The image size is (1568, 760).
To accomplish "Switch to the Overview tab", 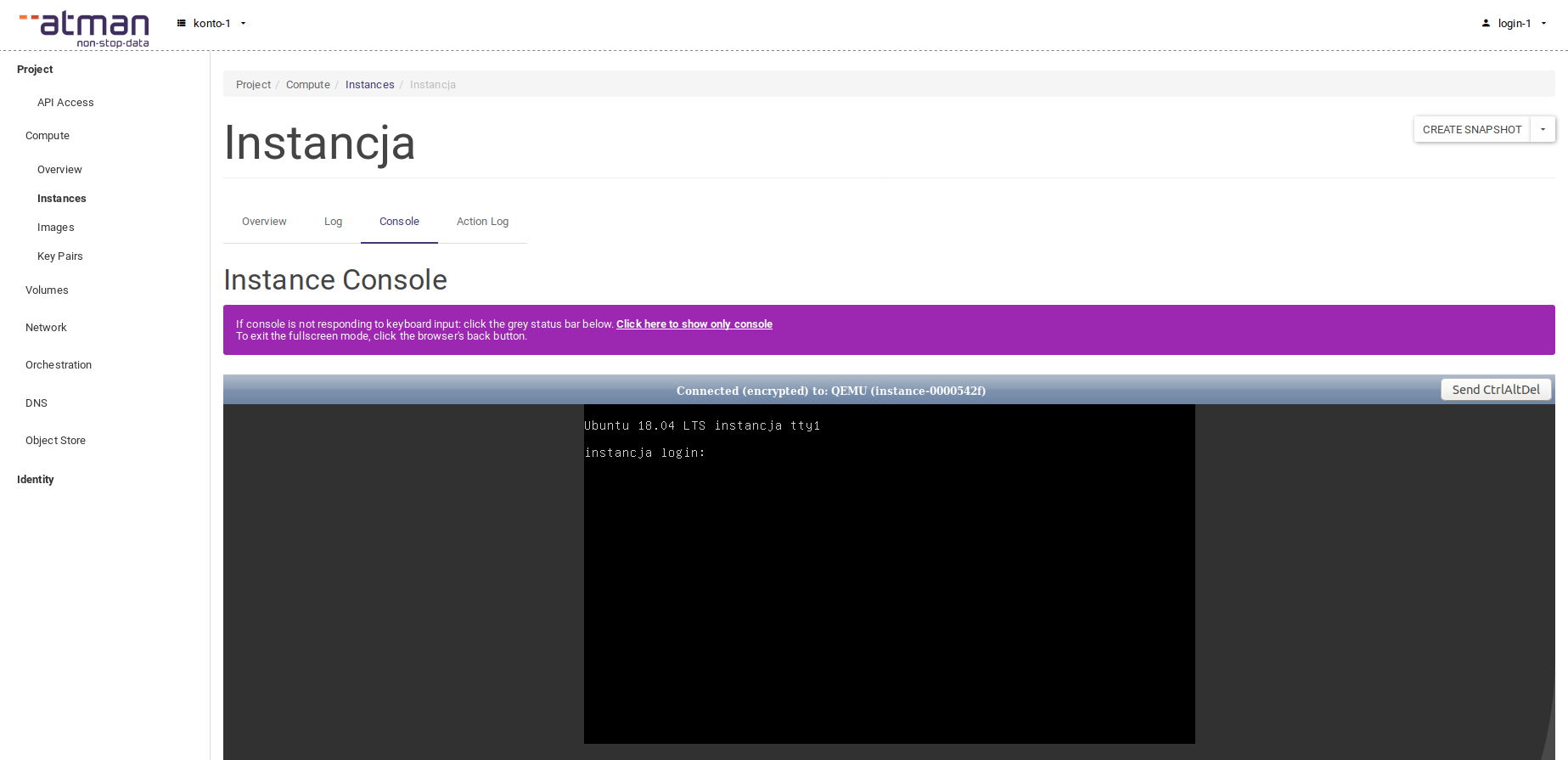I will [x=264, y=222].
